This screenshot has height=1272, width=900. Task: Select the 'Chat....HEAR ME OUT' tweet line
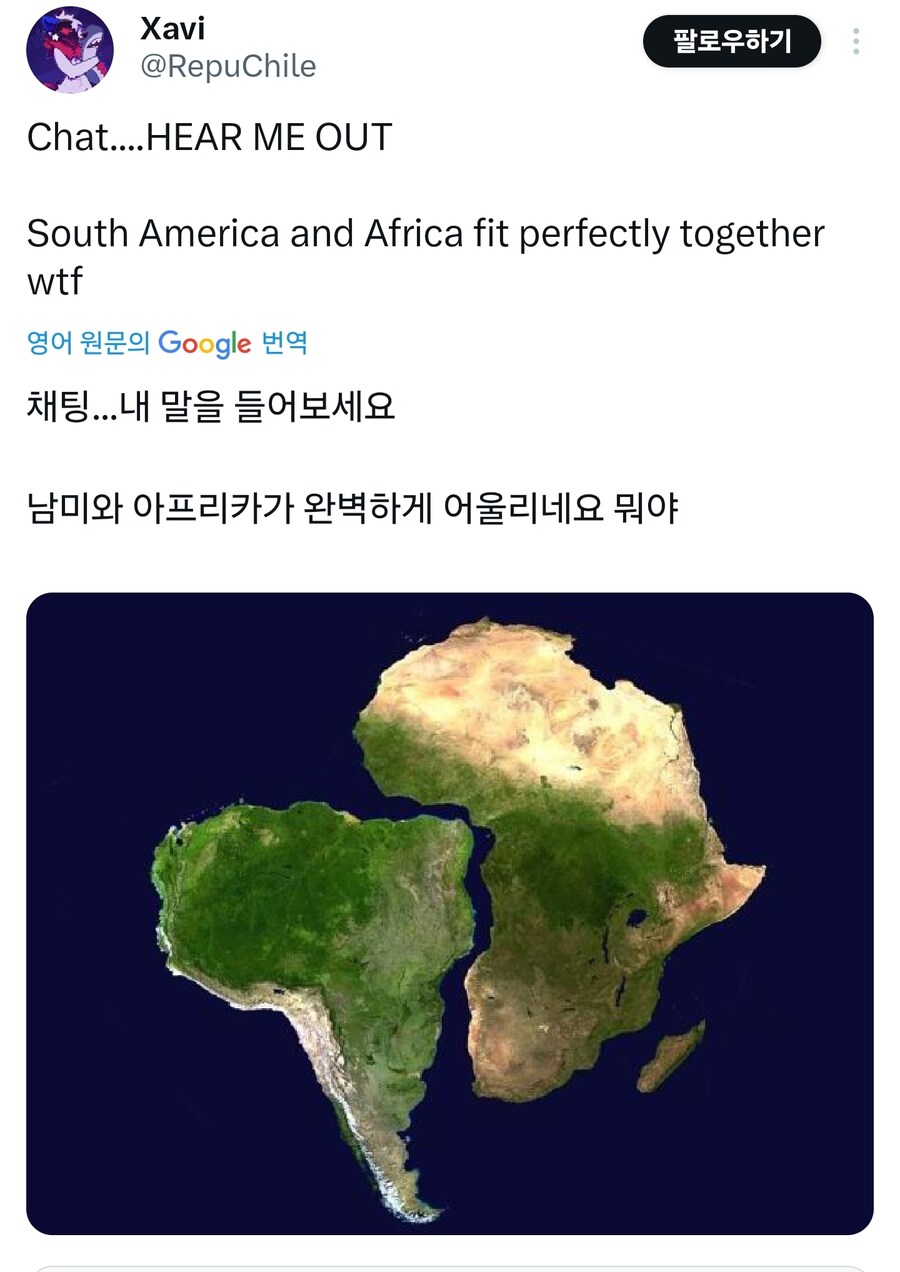point(209,137)
